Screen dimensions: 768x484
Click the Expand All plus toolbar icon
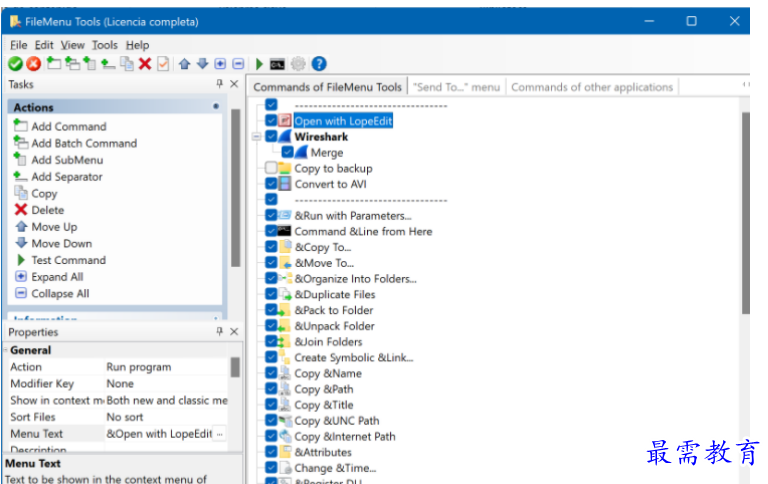coord(220,64)
